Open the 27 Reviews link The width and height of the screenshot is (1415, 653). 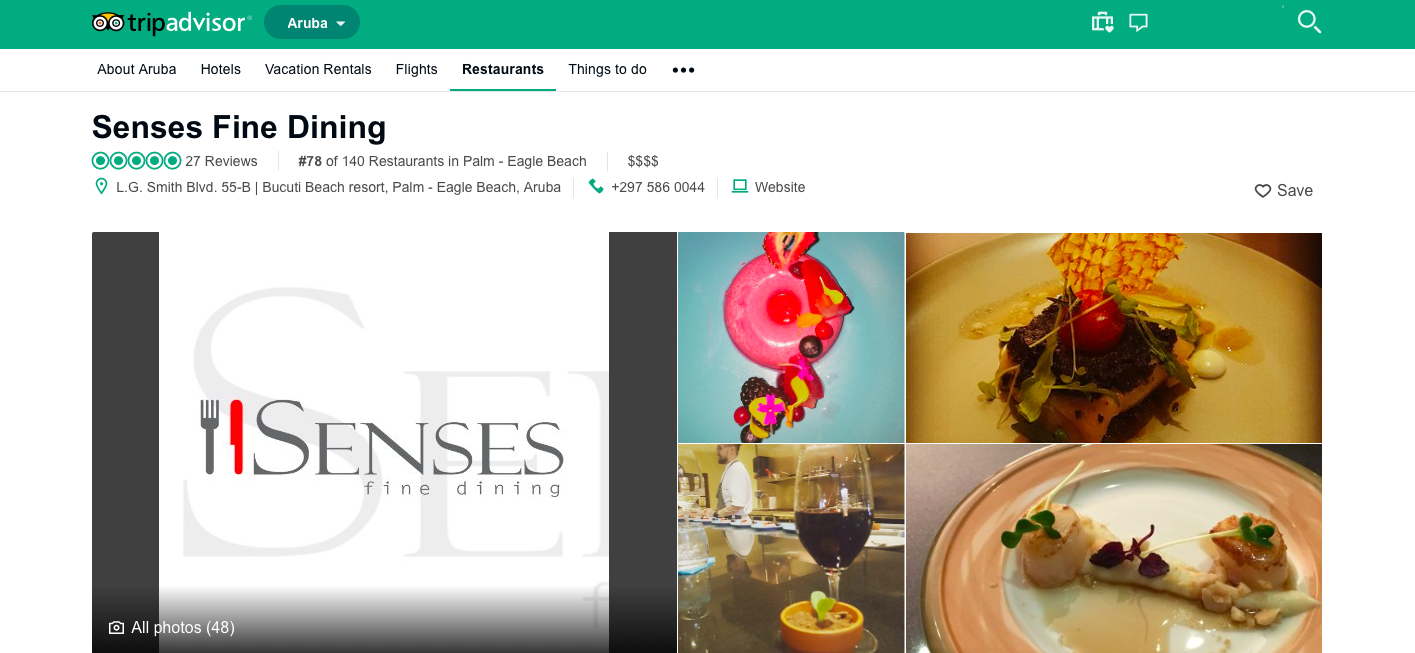click(221, 161)
